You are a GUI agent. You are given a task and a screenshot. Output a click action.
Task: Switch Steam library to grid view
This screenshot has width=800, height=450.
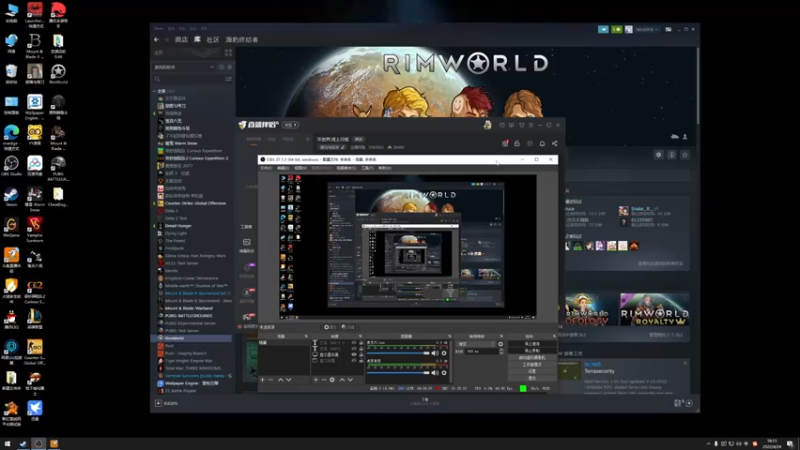228,53
